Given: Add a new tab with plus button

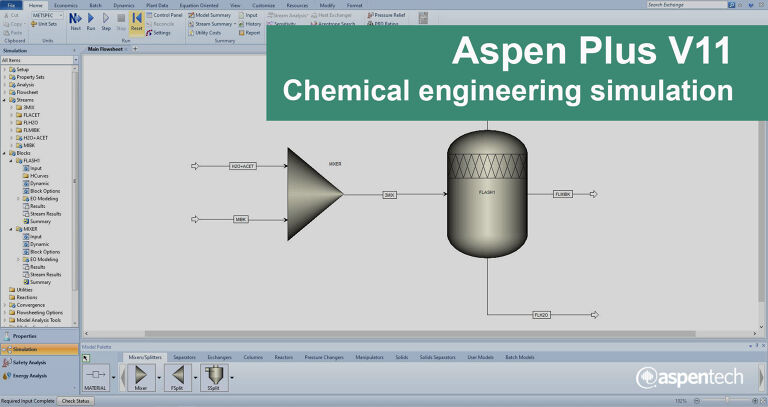Looking at the screenshot, I should click(135, 49).
